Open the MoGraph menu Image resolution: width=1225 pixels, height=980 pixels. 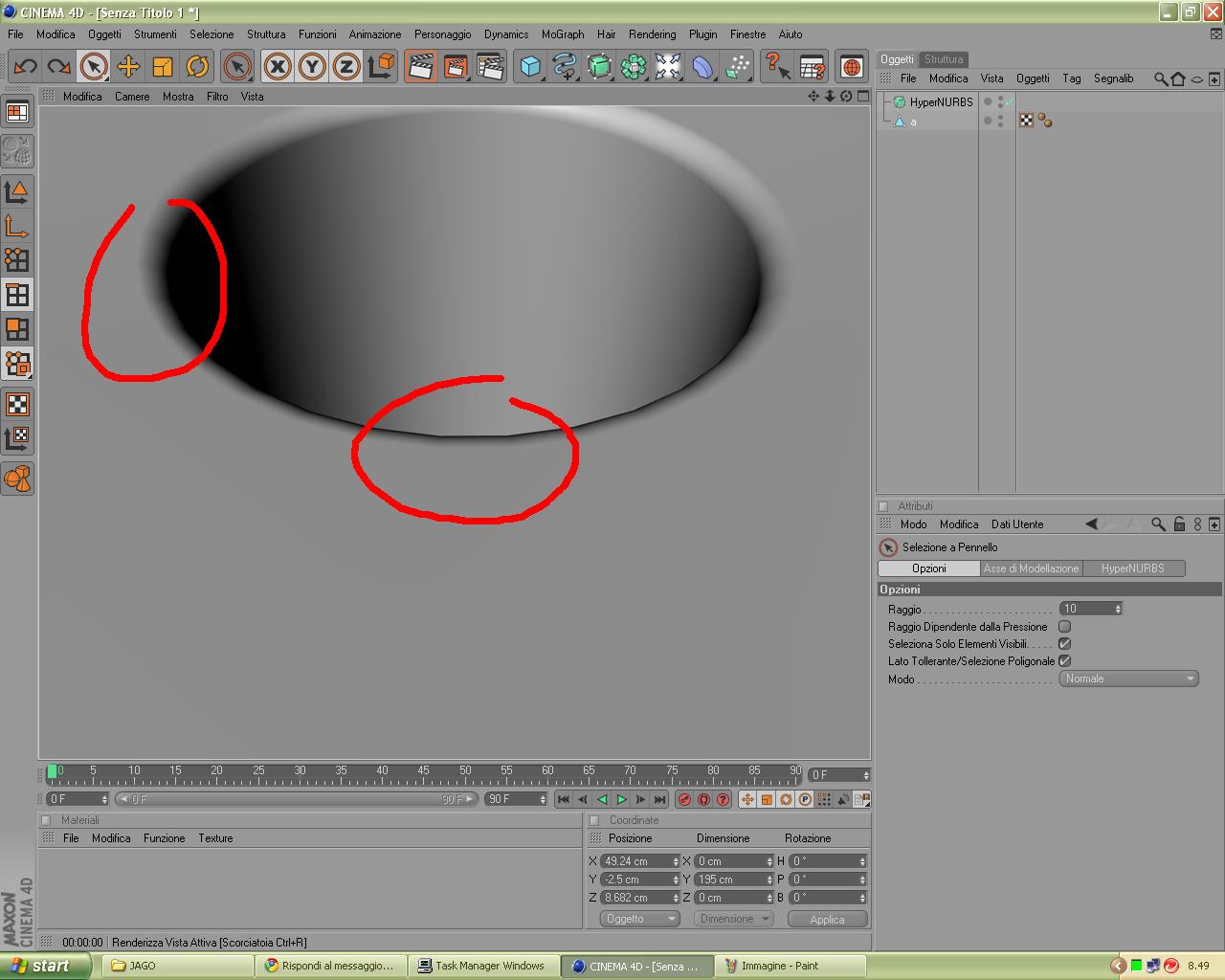[563, 34]
